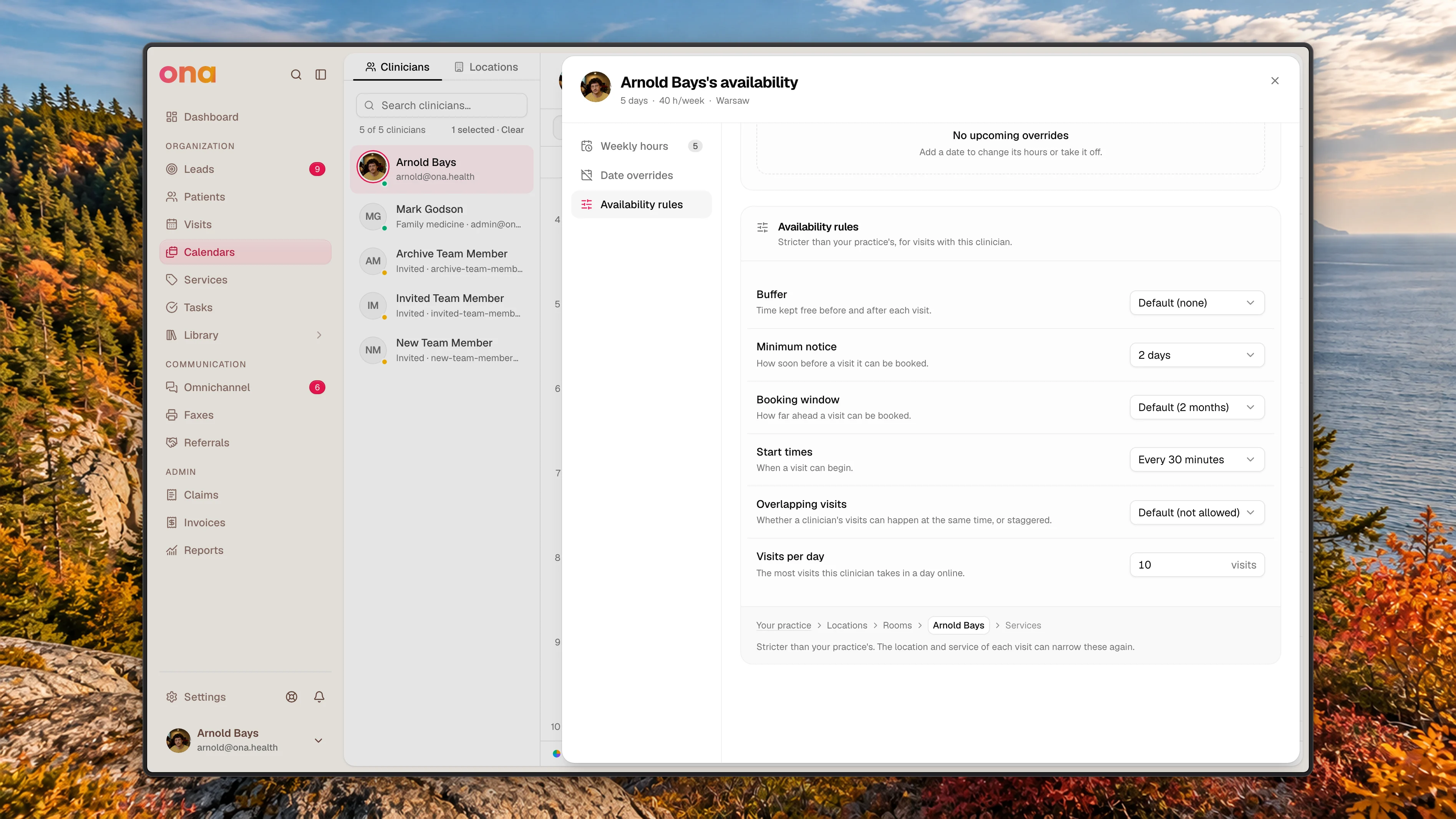Select clinician Mark Godson
The image size is (1456, 819).
[x=441, y=217]
